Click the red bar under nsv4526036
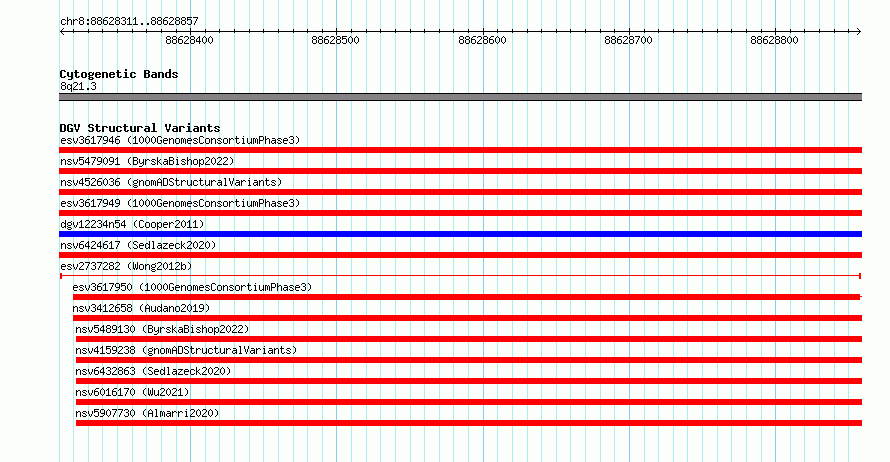The height and width of the screenshot is (462, 890). coord(460,192)
